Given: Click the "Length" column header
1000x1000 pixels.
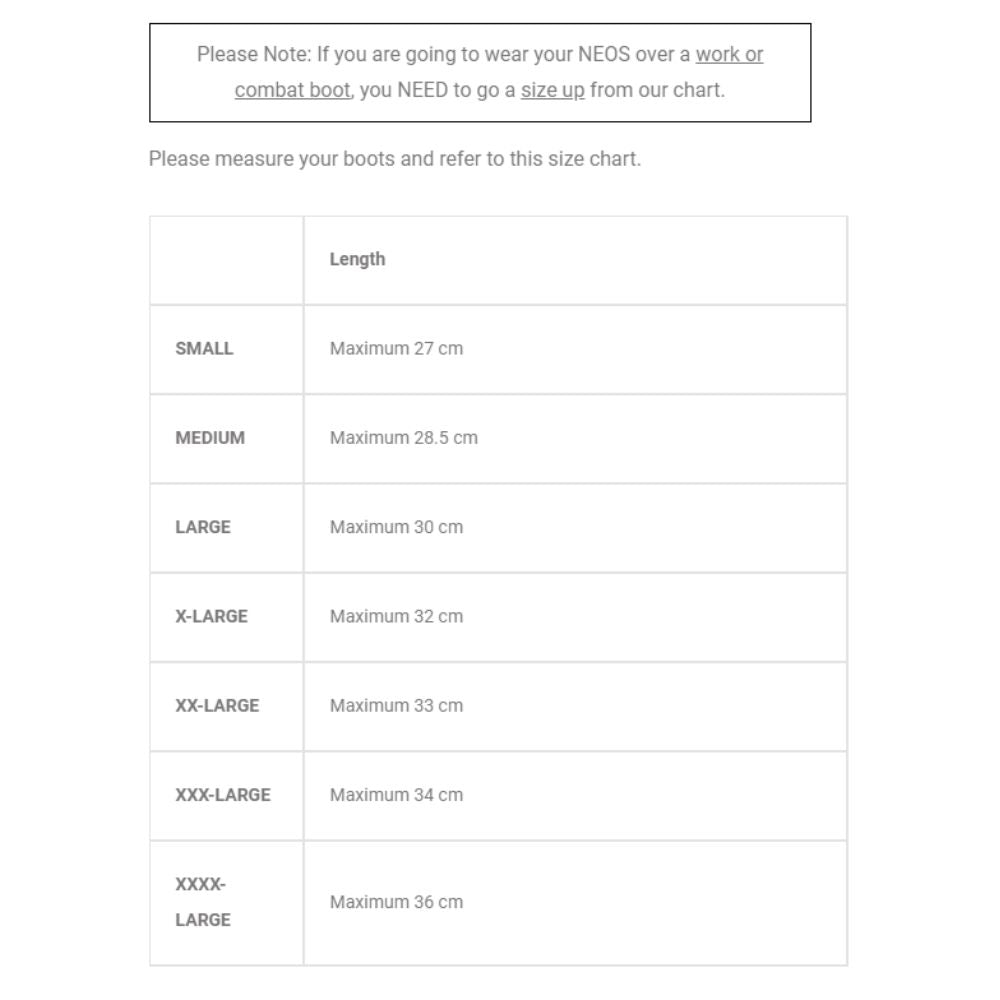Looking at the screenshot, I should [357, 259].
